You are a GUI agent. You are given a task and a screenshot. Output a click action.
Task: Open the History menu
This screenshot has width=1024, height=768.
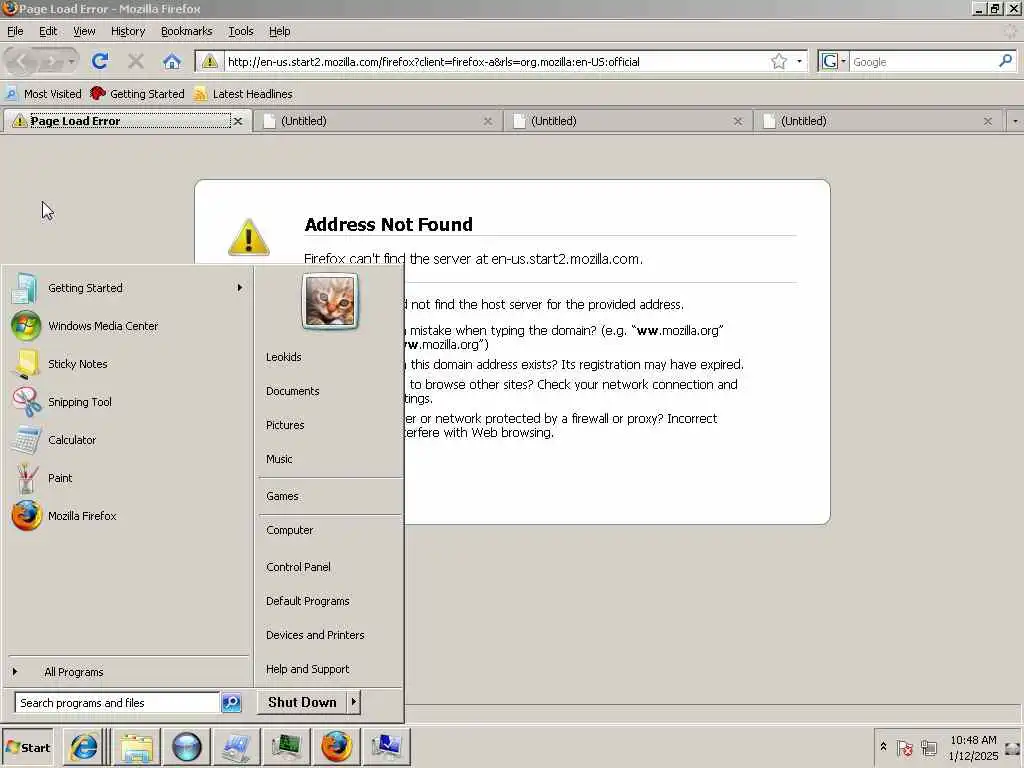point(127,31)
